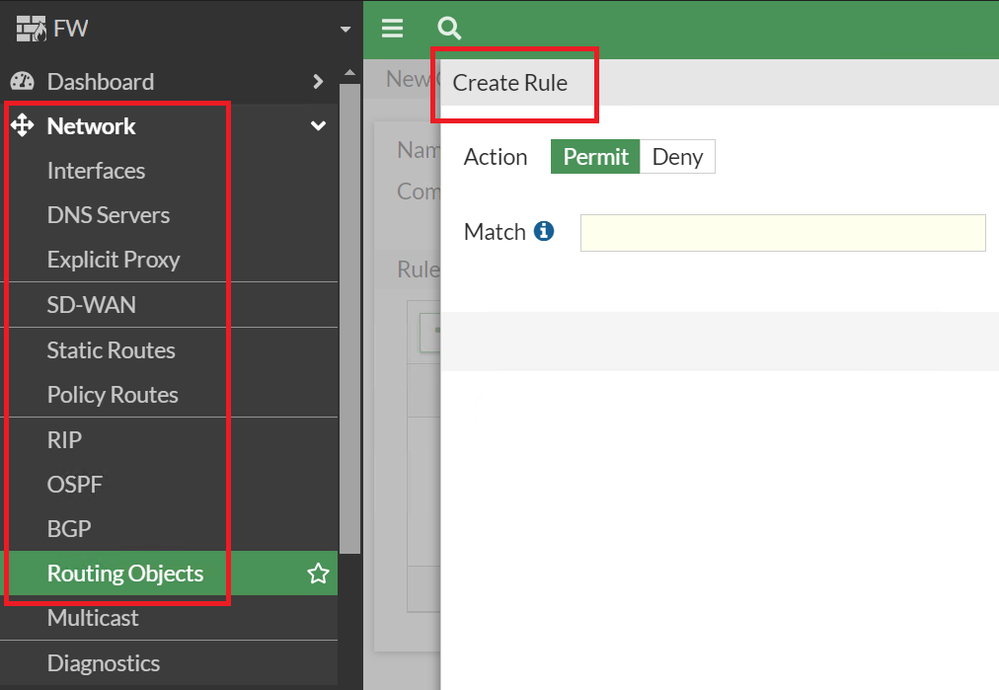Click the Network arrows icon

[22, 126]
